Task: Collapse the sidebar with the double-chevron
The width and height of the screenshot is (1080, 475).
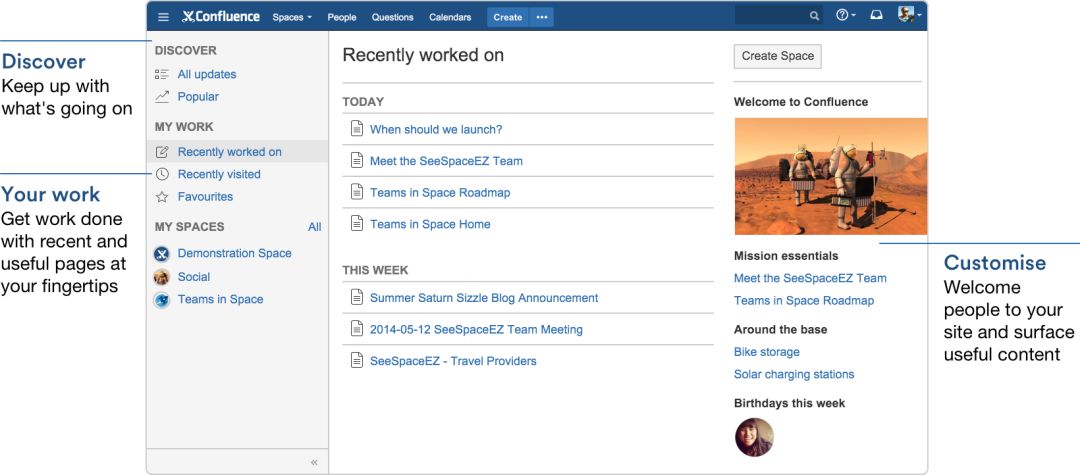Action: point(314,463)
